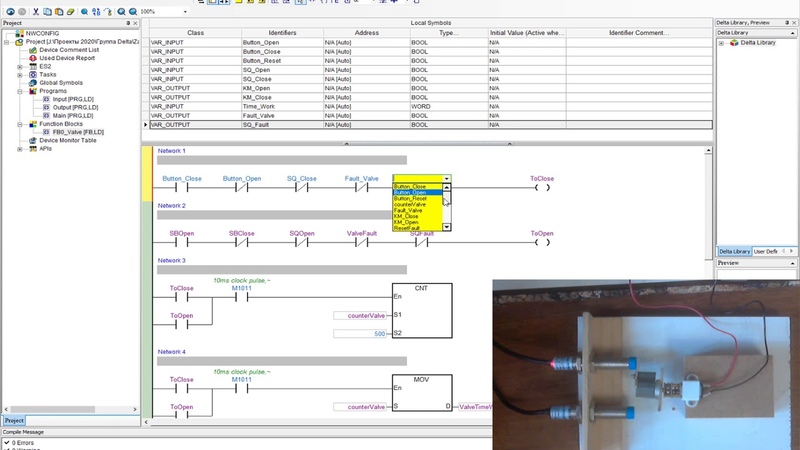Expand the Delta Library tree node
Screen dimensions: 800x450
(721, 43)
